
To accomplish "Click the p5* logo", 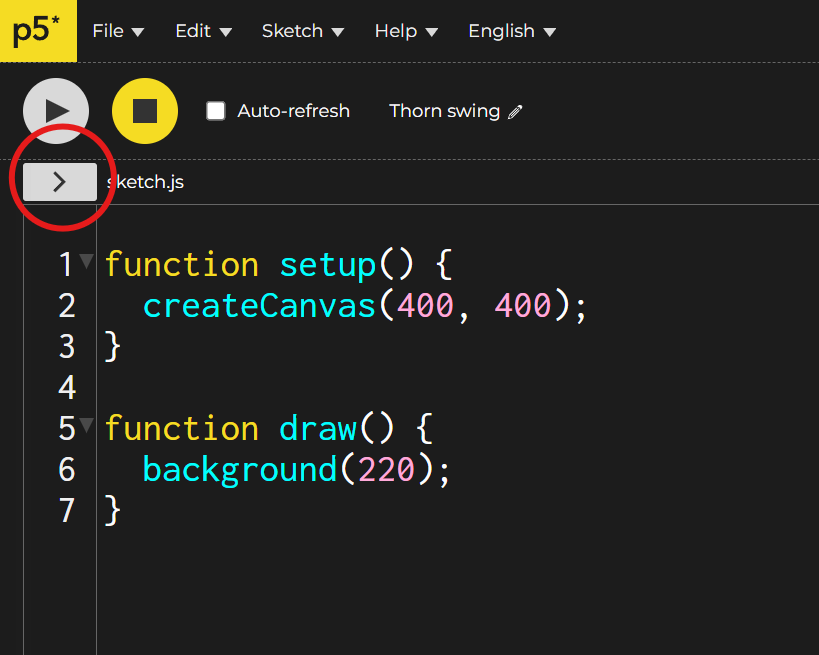I will click(x=37, y=31).
